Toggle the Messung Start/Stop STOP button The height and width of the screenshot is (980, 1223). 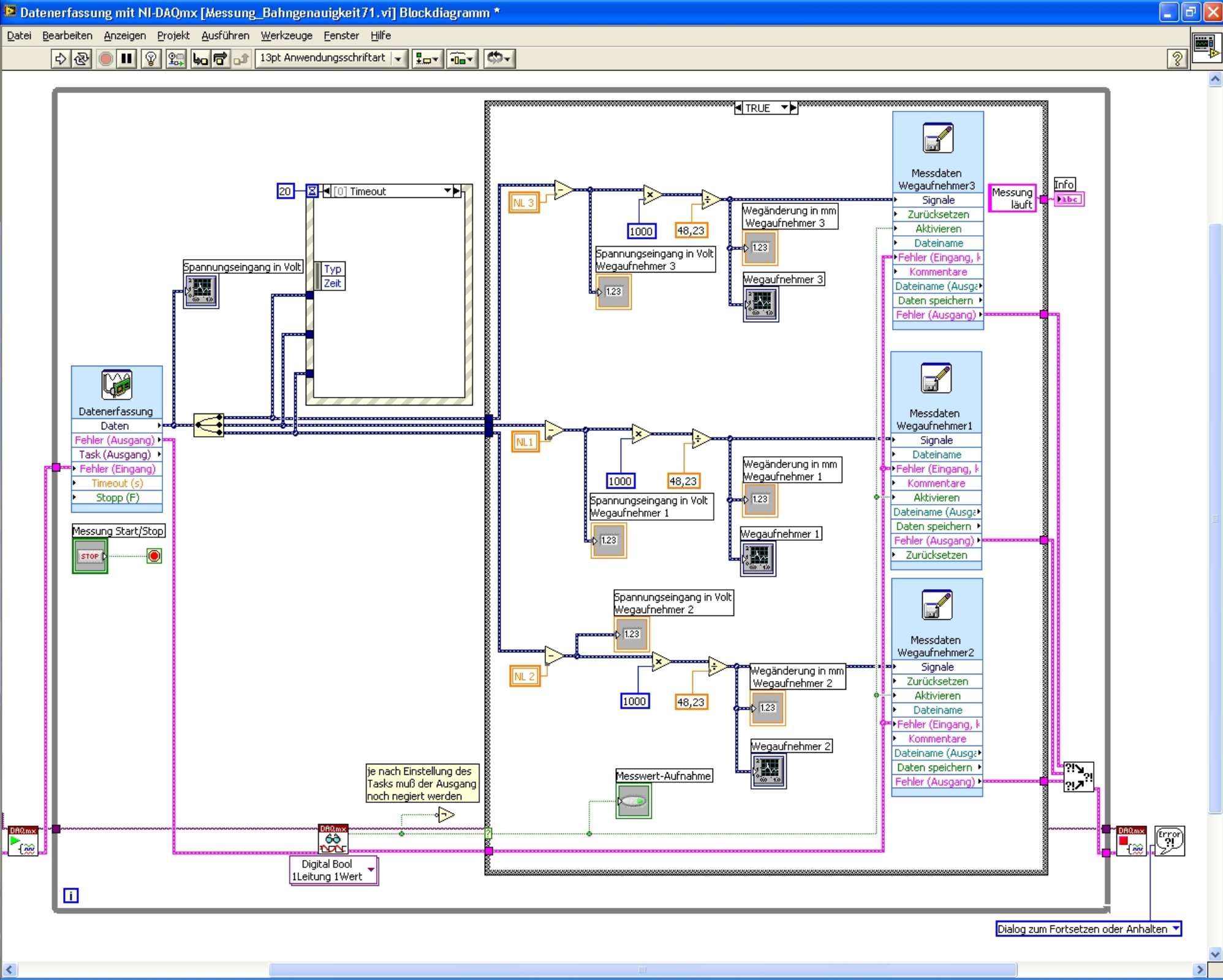click(90, 556)
